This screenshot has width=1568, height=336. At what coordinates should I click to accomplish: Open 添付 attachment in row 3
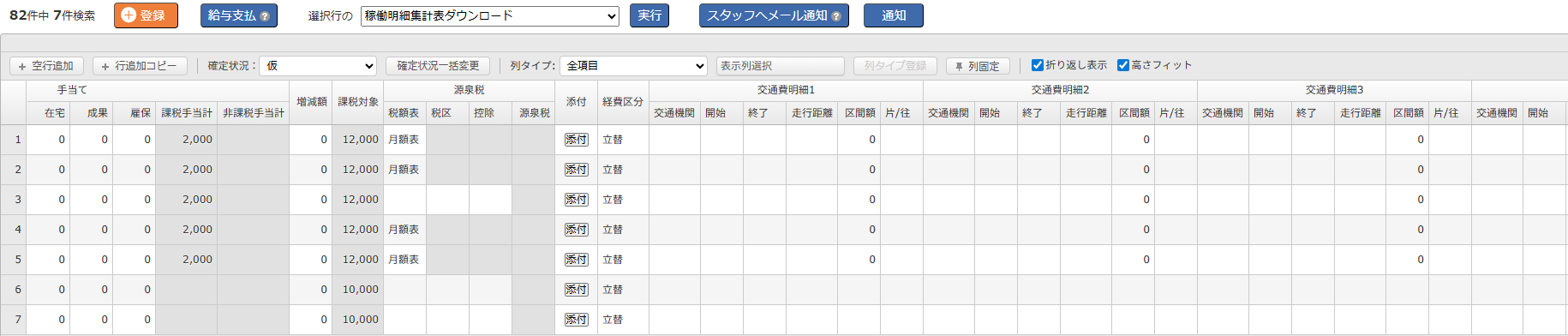click(x=576, y=200)
